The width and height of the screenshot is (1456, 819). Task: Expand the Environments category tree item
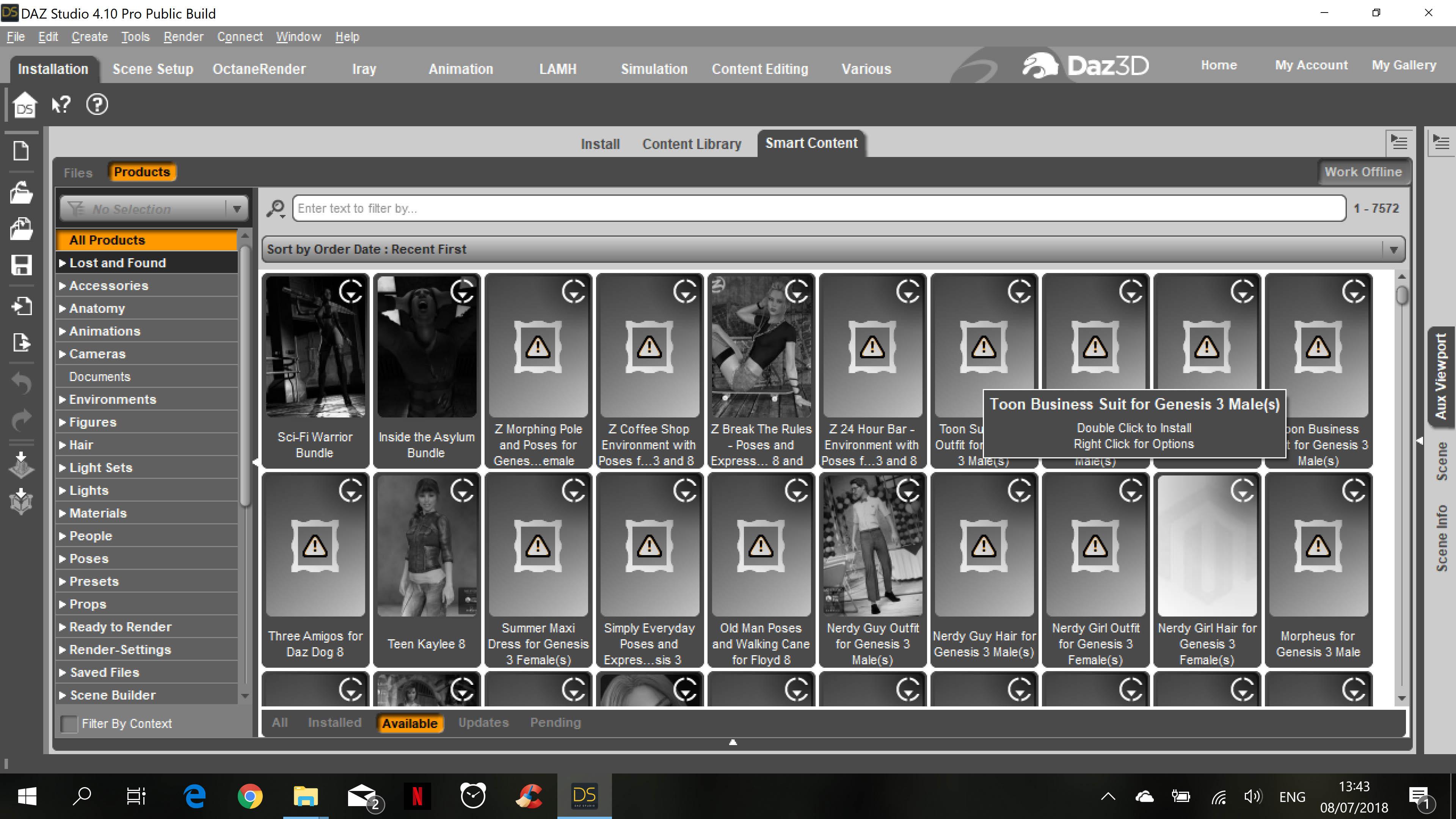pyautogui.click(x=62, y=400)
